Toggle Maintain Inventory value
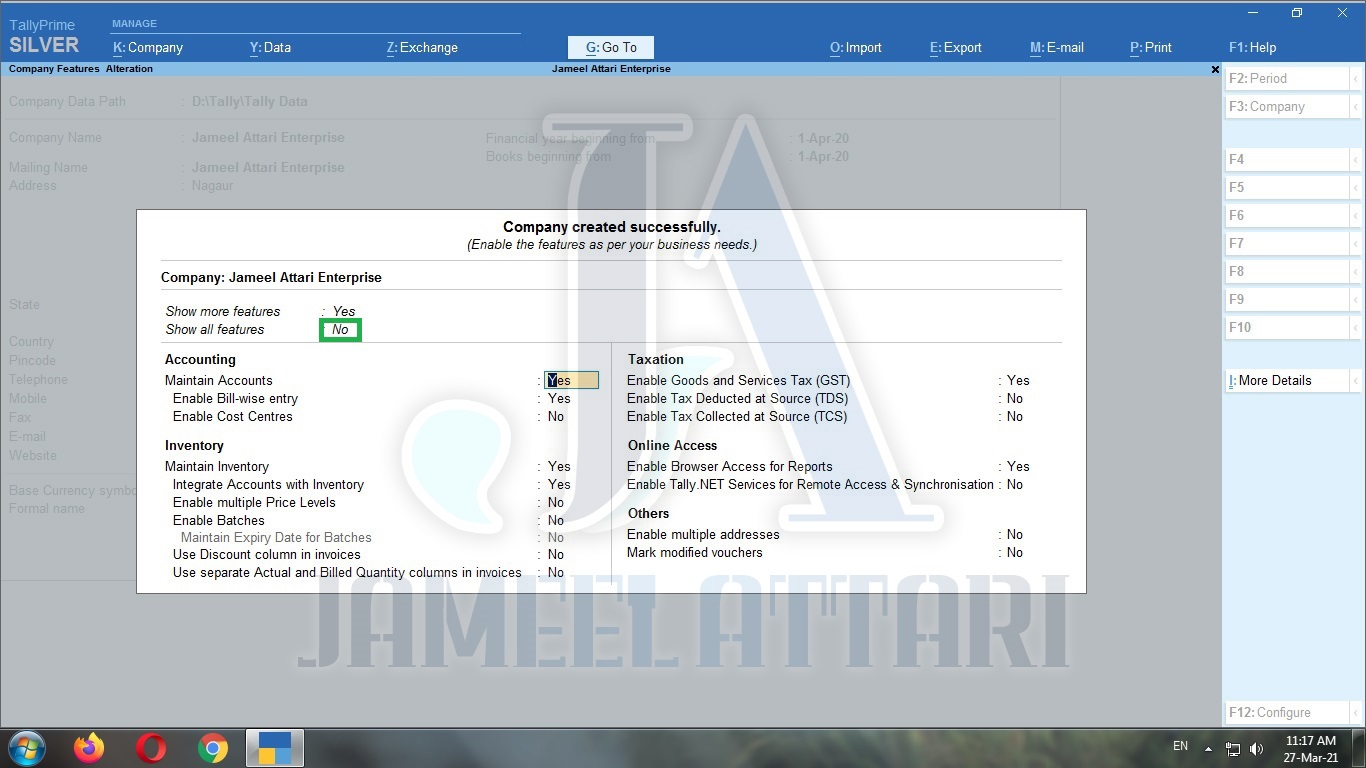Screen dimensions: 1366x768 [559, 466]
